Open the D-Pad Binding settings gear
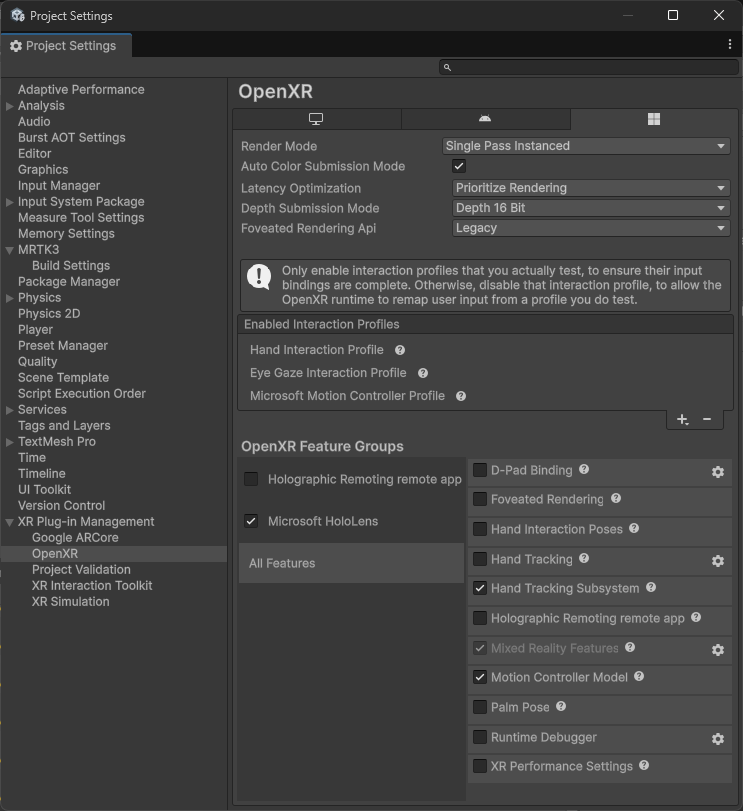 coord(717,472)
